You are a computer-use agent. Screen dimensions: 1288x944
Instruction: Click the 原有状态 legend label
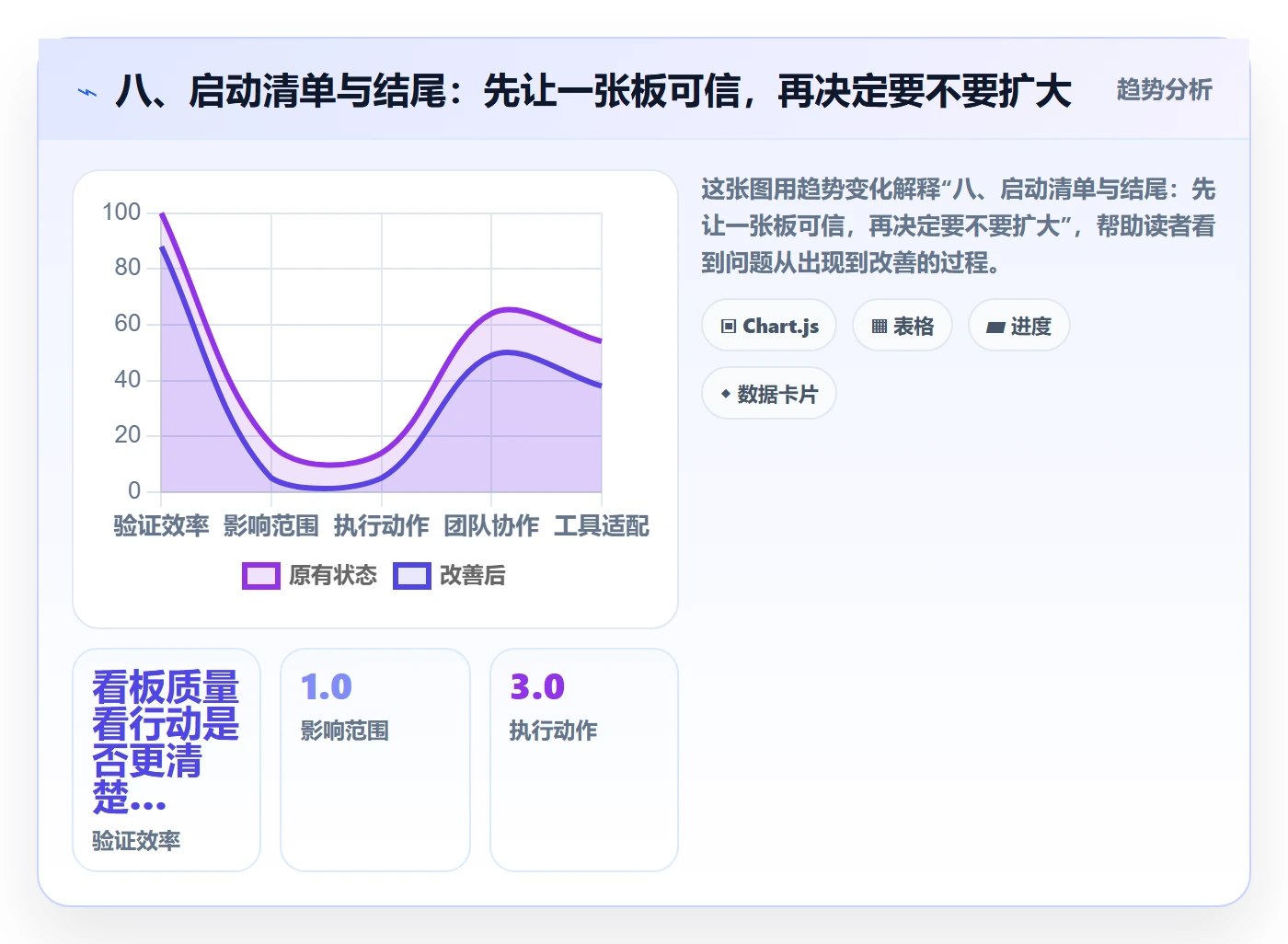(332, 576)
